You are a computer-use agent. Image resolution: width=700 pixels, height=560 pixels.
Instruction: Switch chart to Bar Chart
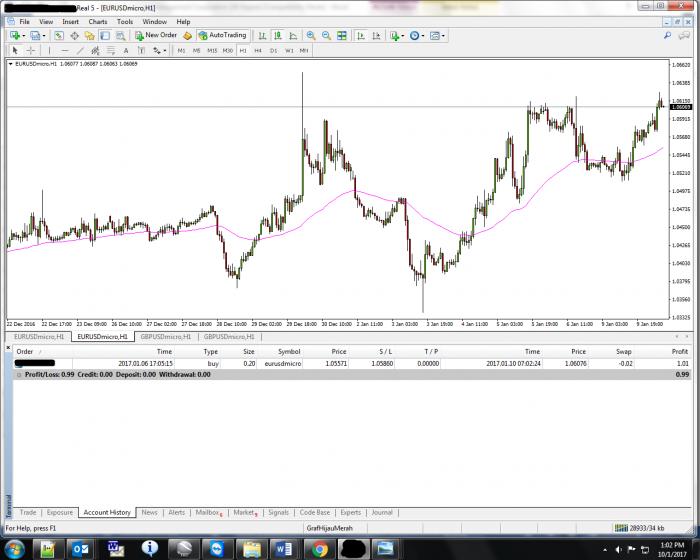pos(262,36)
